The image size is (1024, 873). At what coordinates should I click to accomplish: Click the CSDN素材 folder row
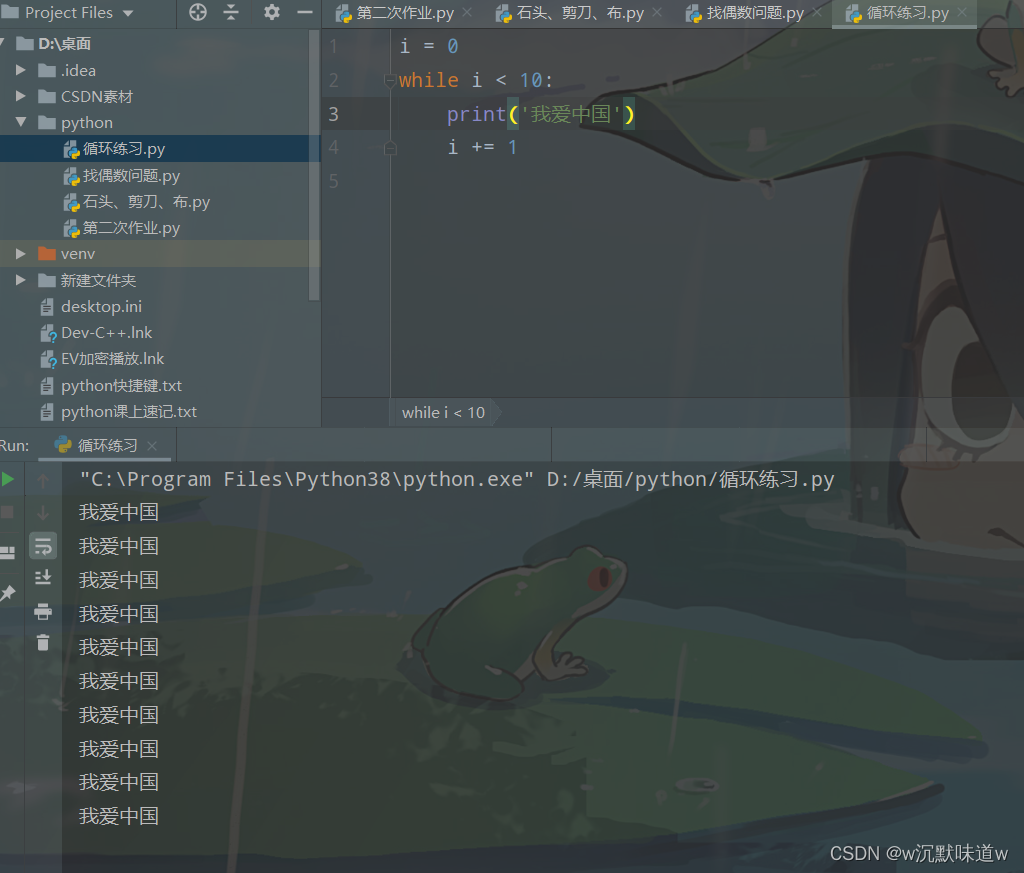tap(160, 97)
